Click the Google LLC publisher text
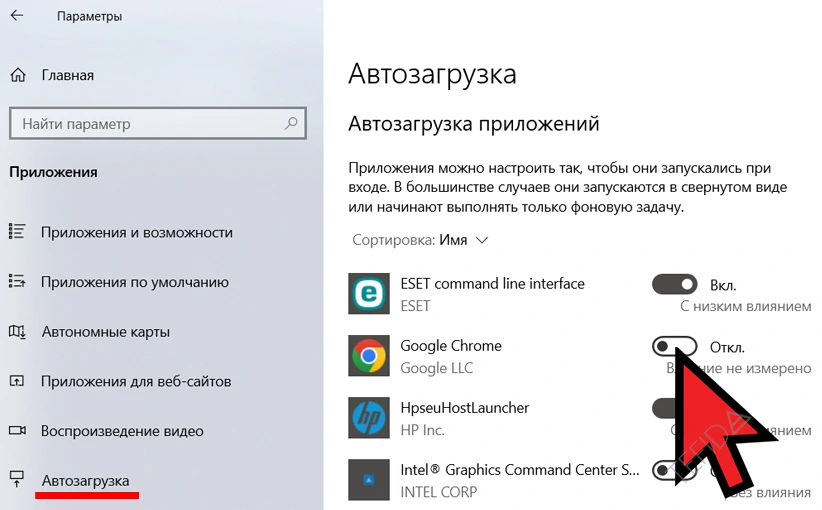Image resolution: width=822 pixels, height=510 pixels. [x=436, y=368]
